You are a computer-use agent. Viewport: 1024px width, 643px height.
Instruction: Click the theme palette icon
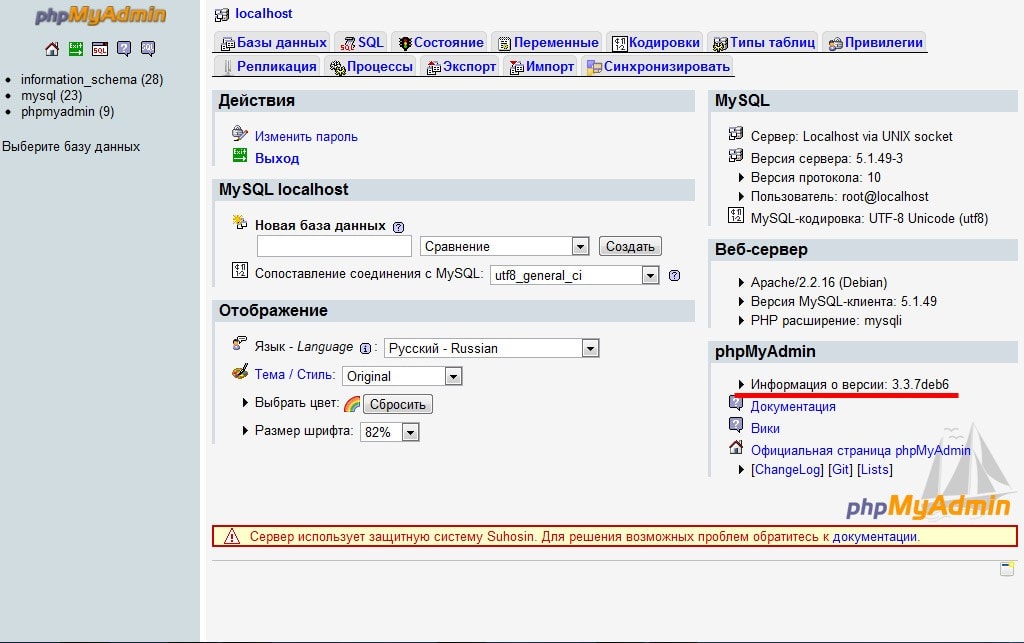[x=240, y=371]
